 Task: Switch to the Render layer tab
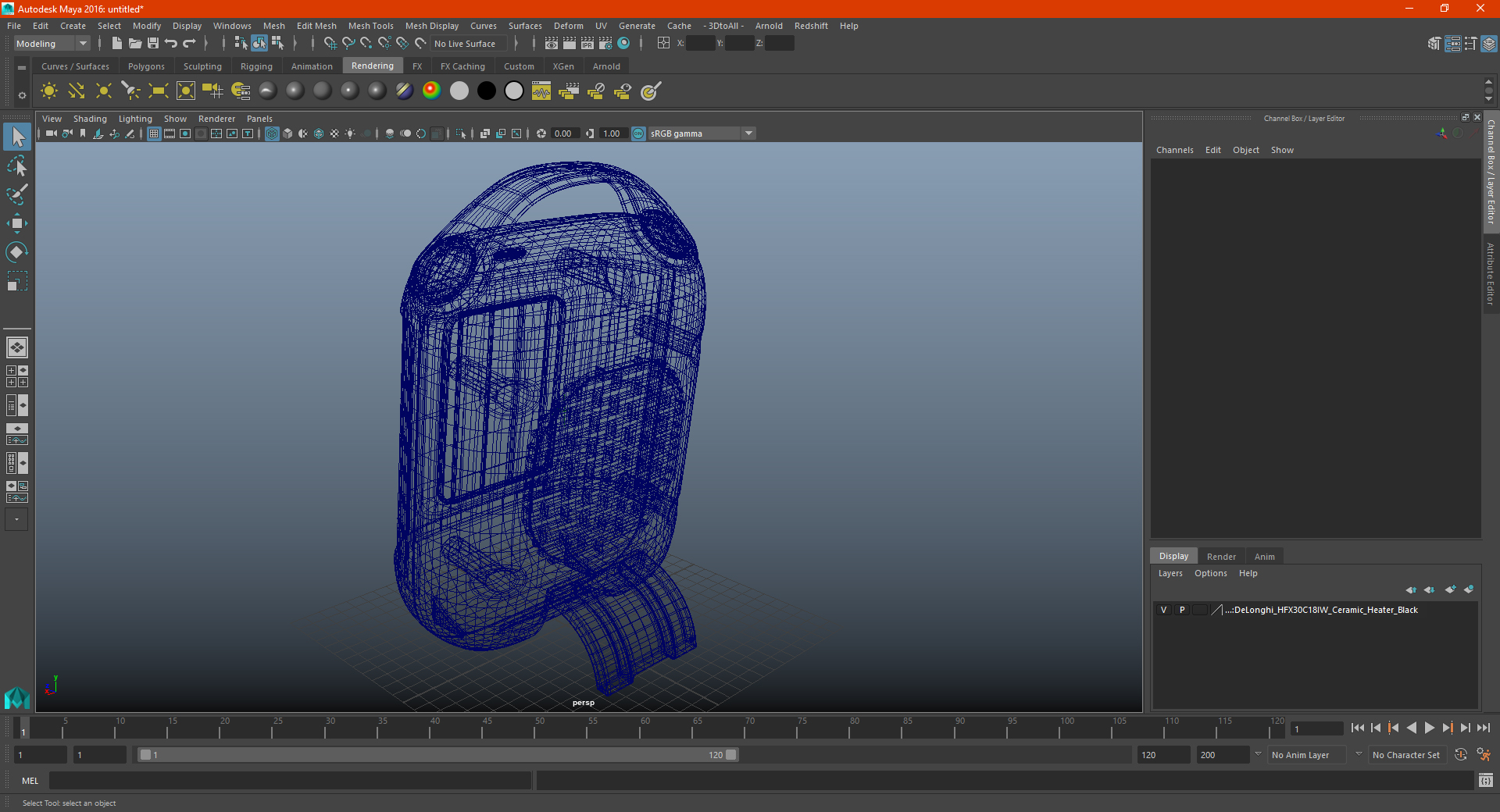[x=1221, y=557]
